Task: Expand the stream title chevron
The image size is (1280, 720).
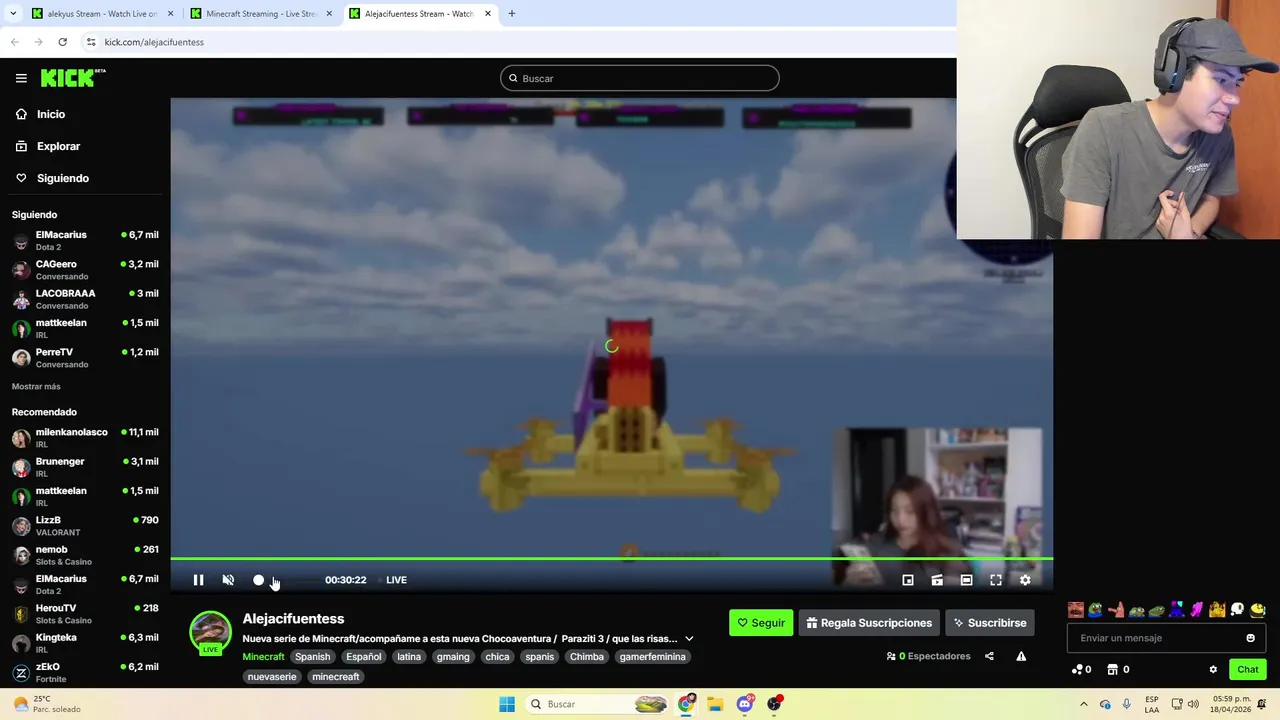Action: (x=689, y=639)
